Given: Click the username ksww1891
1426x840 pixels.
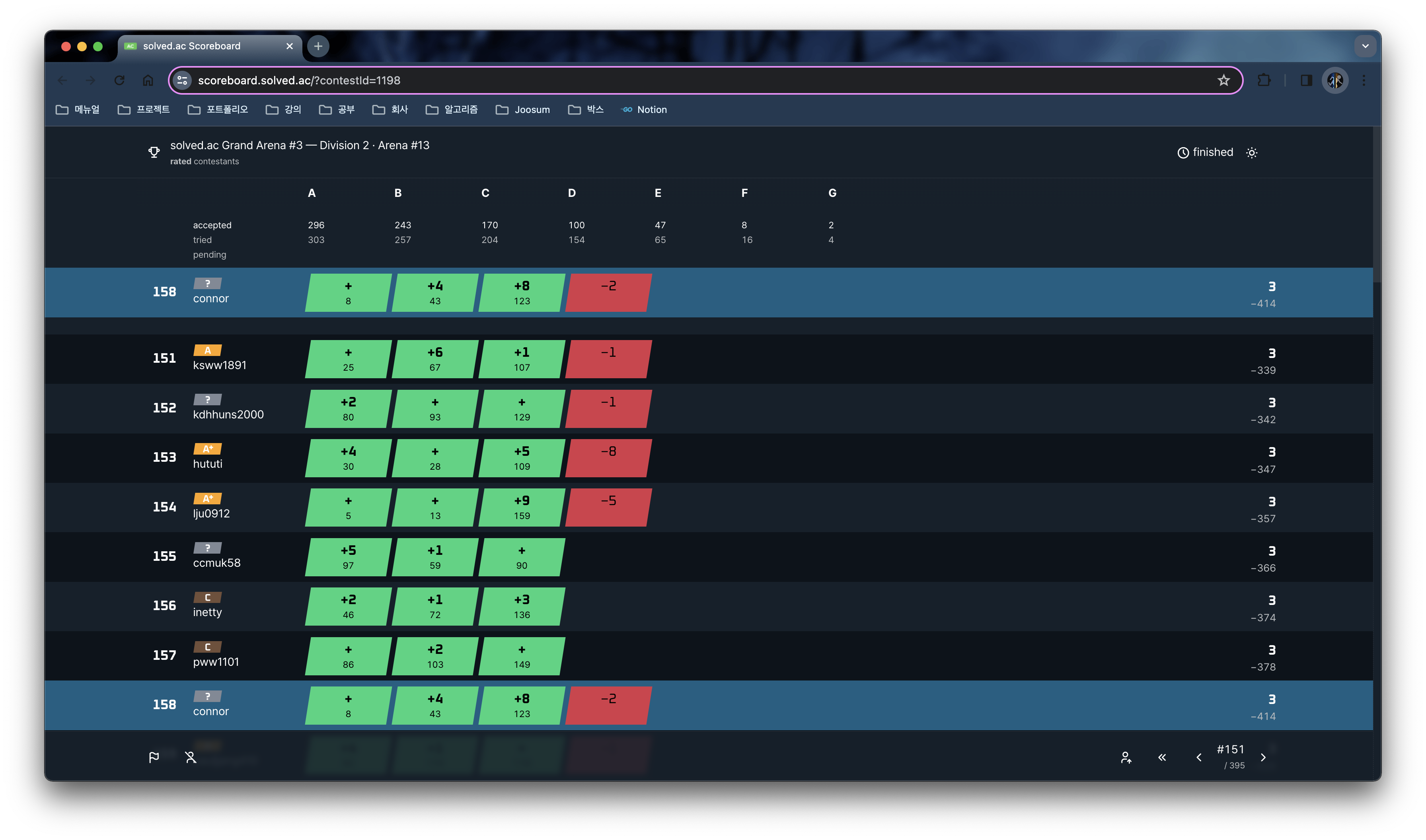Looking at the screenshot, I should coord(220,365).
